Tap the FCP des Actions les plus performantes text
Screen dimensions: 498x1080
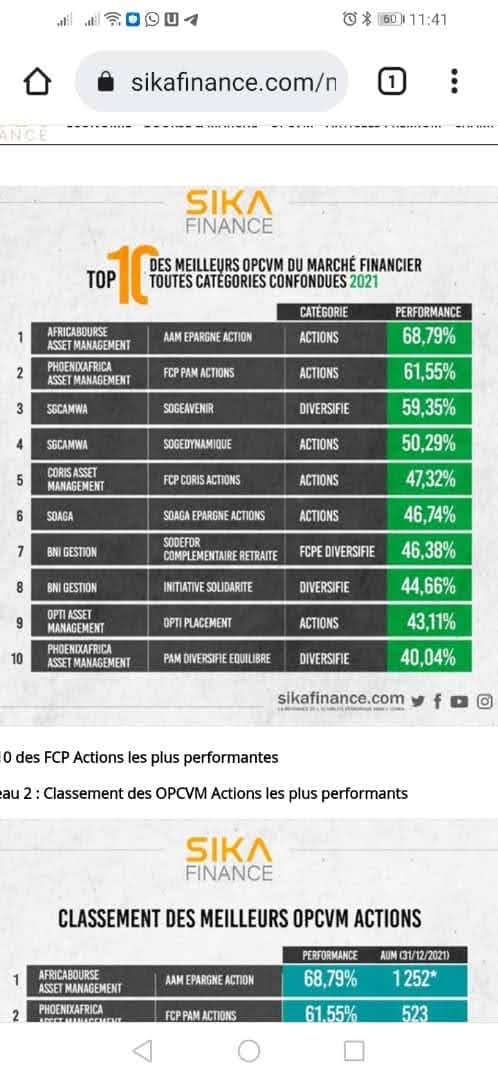(x=139, y=758)
